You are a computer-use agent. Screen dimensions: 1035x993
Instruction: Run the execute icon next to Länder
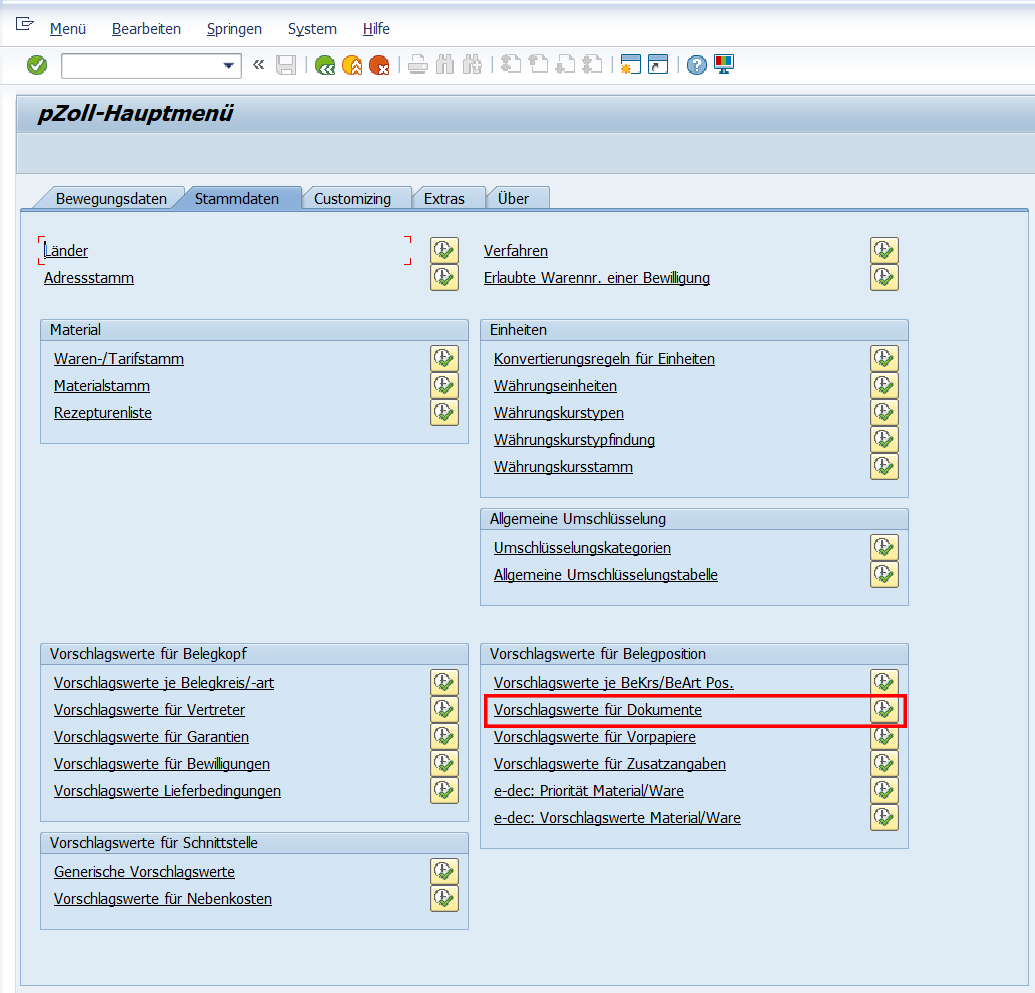(x=444, y=251)
